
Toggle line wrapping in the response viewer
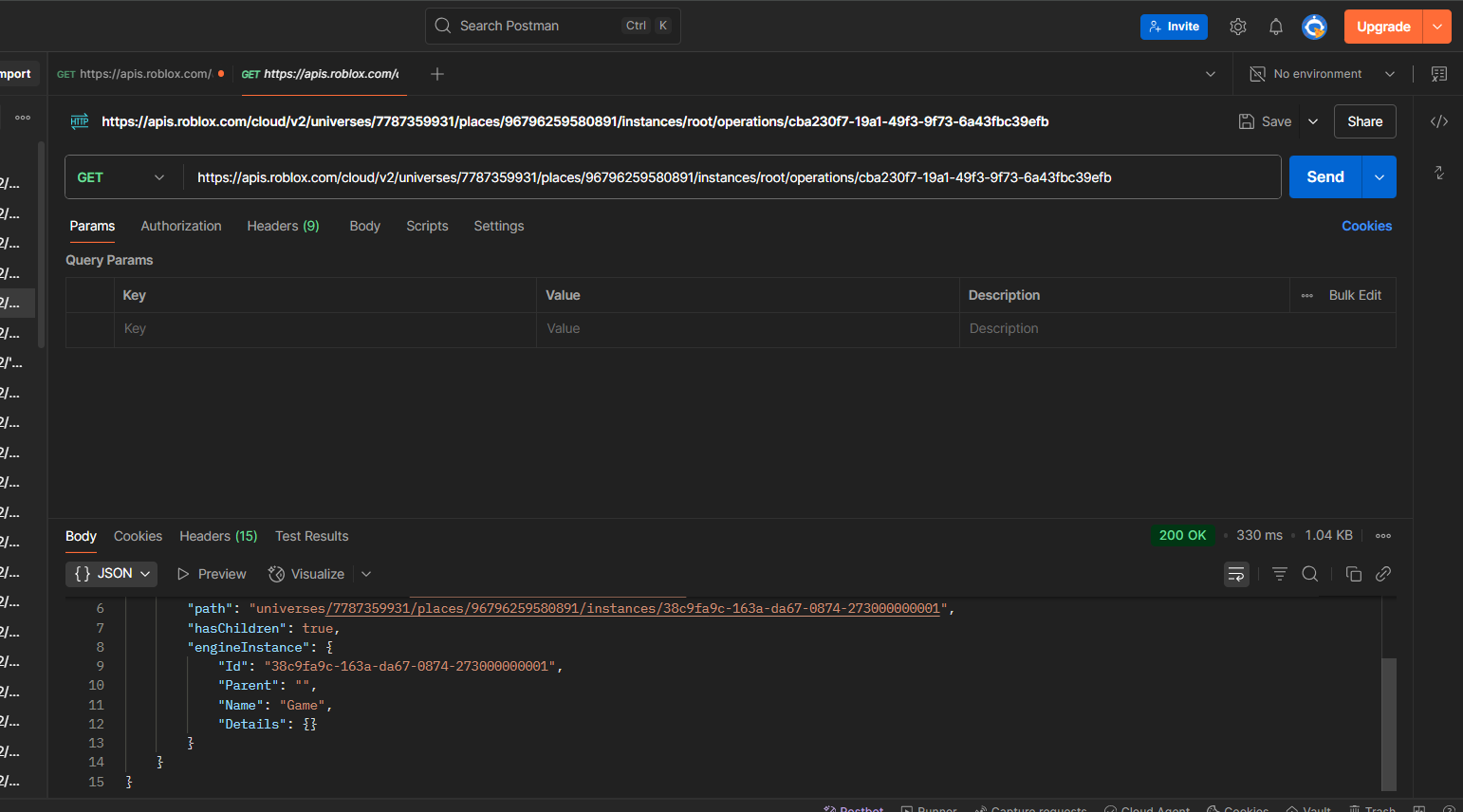[x=1236, y=574]
